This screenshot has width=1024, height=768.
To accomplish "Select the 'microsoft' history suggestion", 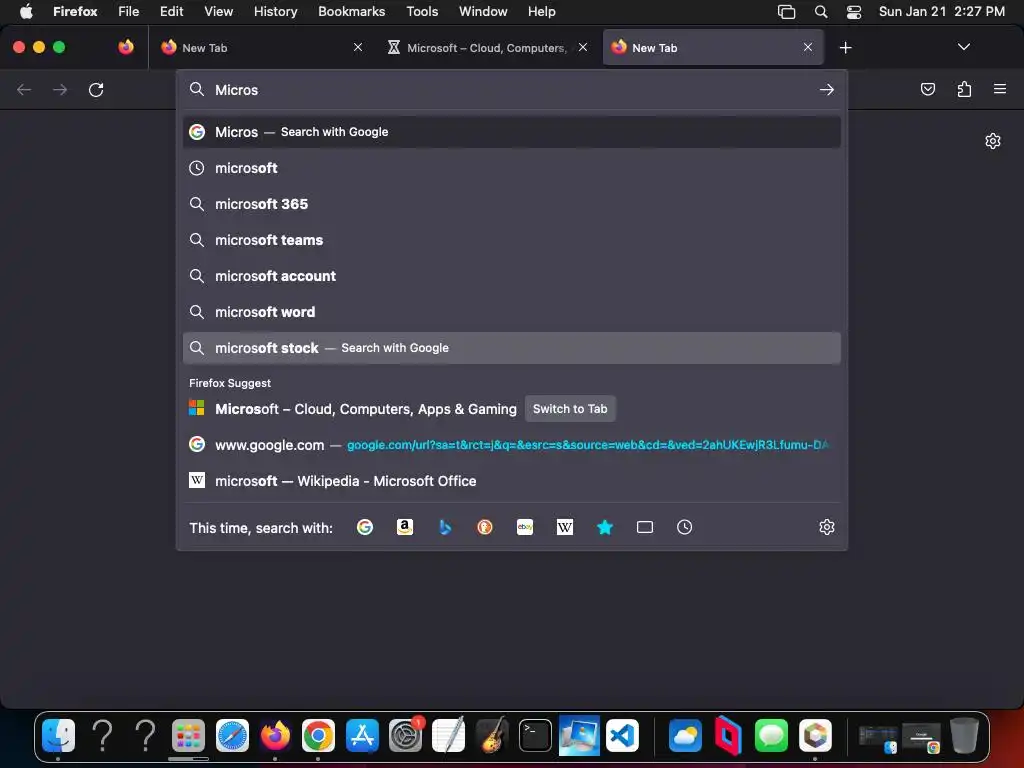I will click(512, 168).
